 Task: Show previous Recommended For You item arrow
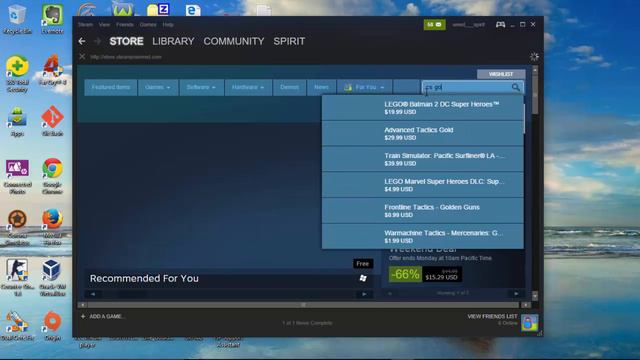pyautogui.click(x=93, y=294)
